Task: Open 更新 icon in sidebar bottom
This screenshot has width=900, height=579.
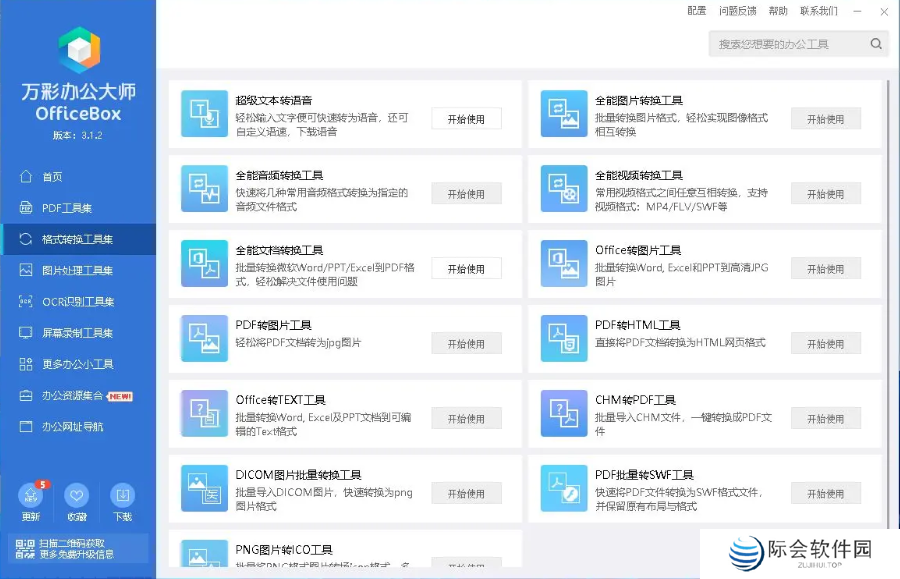Action: 31,496
